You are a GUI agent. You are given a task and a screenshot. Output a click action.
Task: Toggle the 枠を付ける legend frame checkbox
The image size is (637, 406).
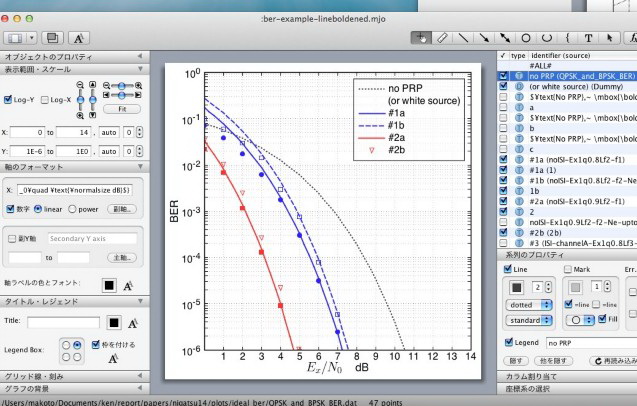click(95, 345)
